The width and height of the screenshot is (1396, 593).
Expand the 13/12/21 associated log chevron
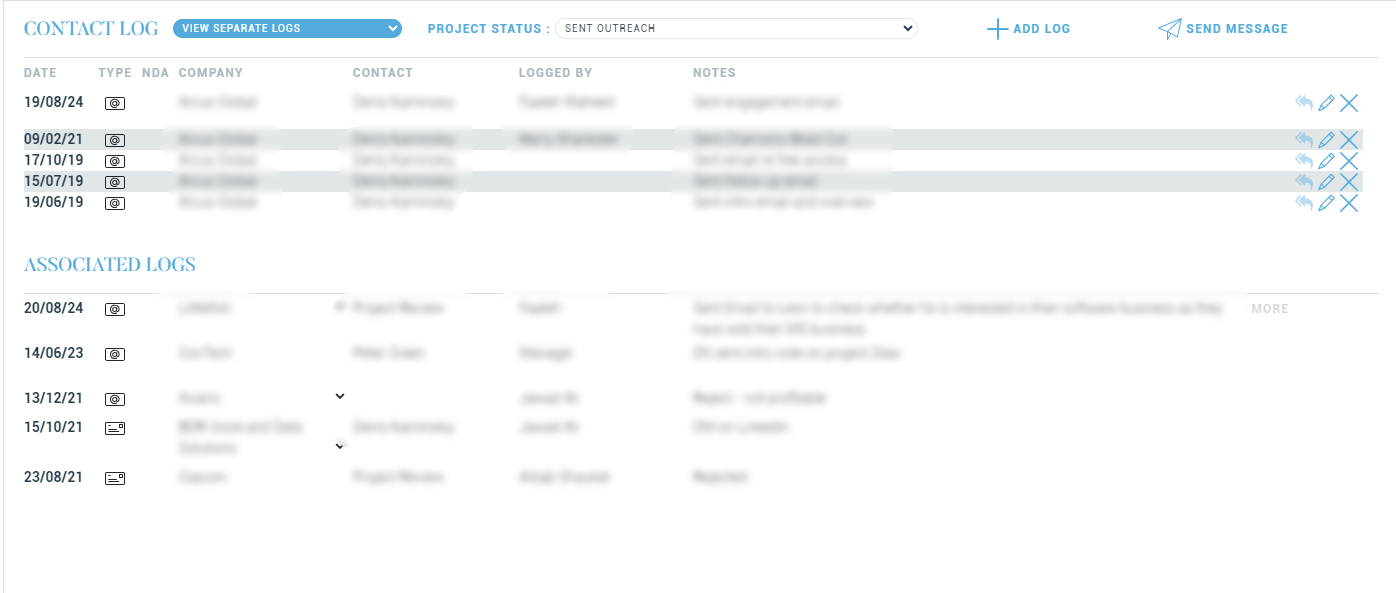pos(339,397)
